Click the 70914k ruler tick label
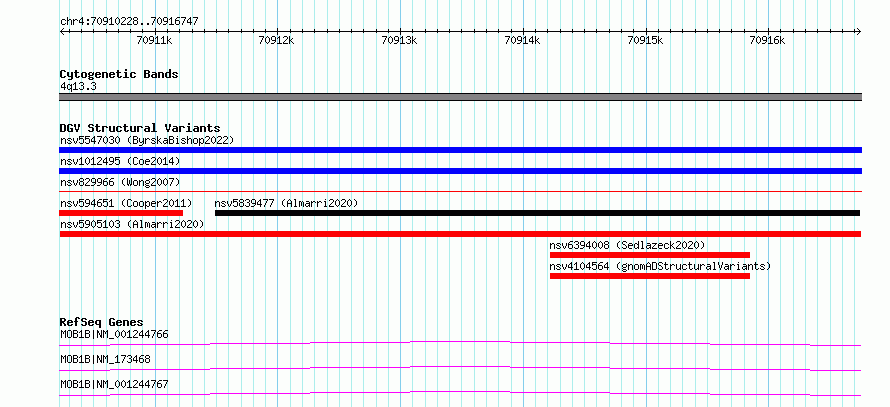Screen dimensions: 890x407 (x=523, y=41)
